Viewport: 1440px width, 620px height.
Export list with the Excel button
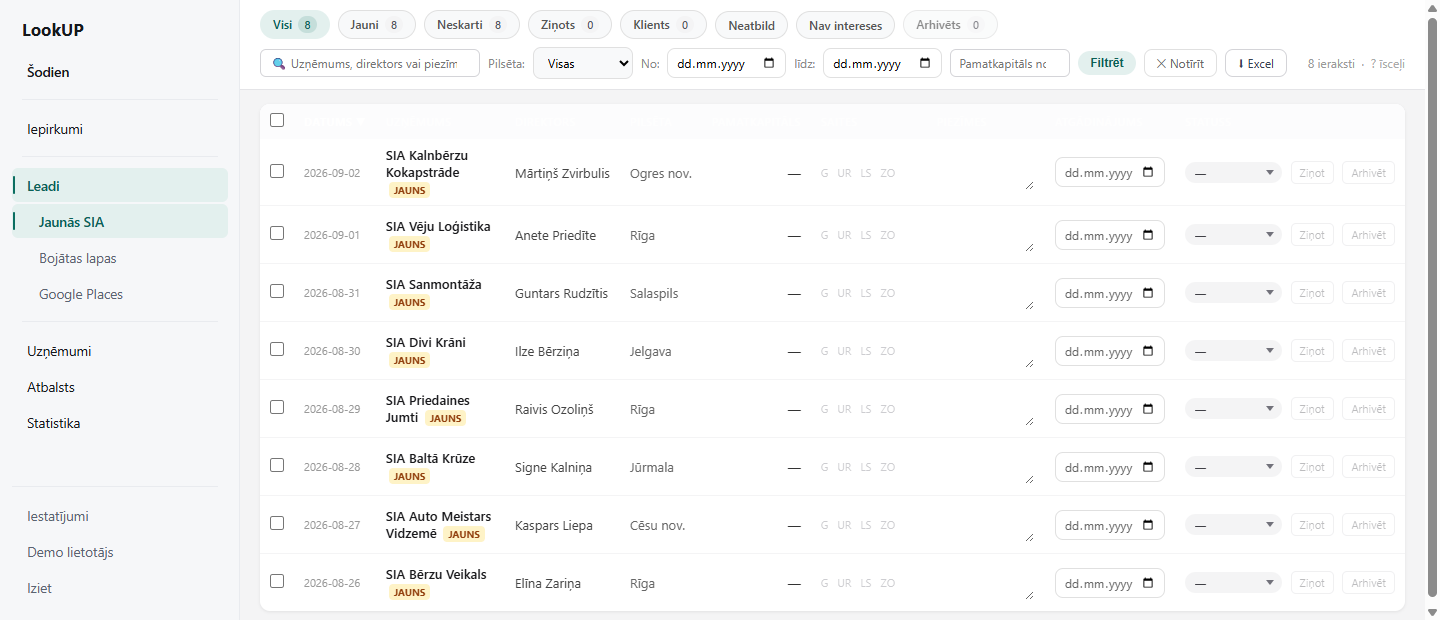pyautogui.click(x=1256, y=63)
